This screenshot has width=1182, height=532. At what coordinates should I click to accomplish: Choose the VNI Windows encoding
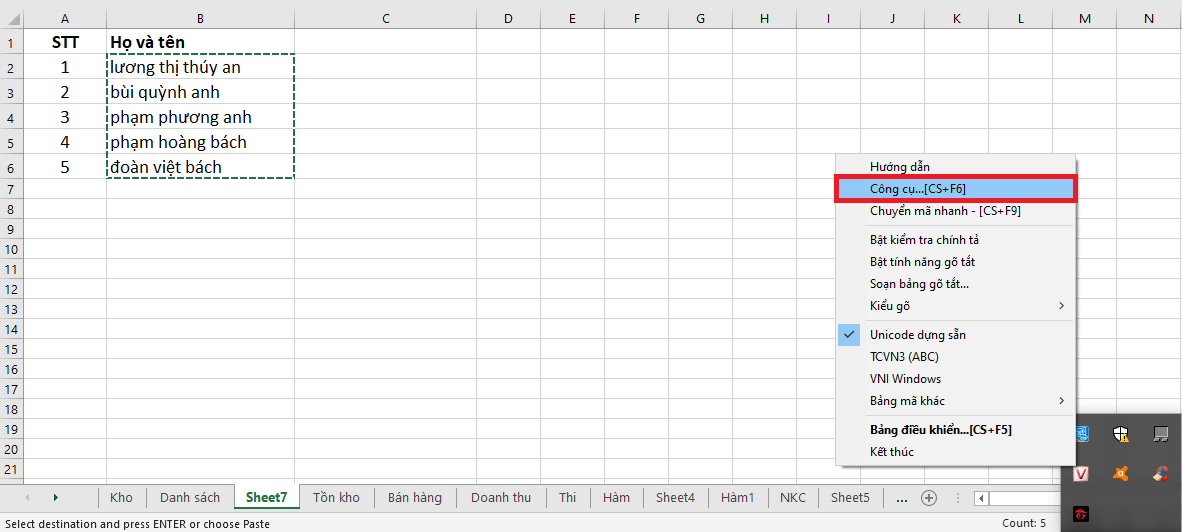click(905, 379)
